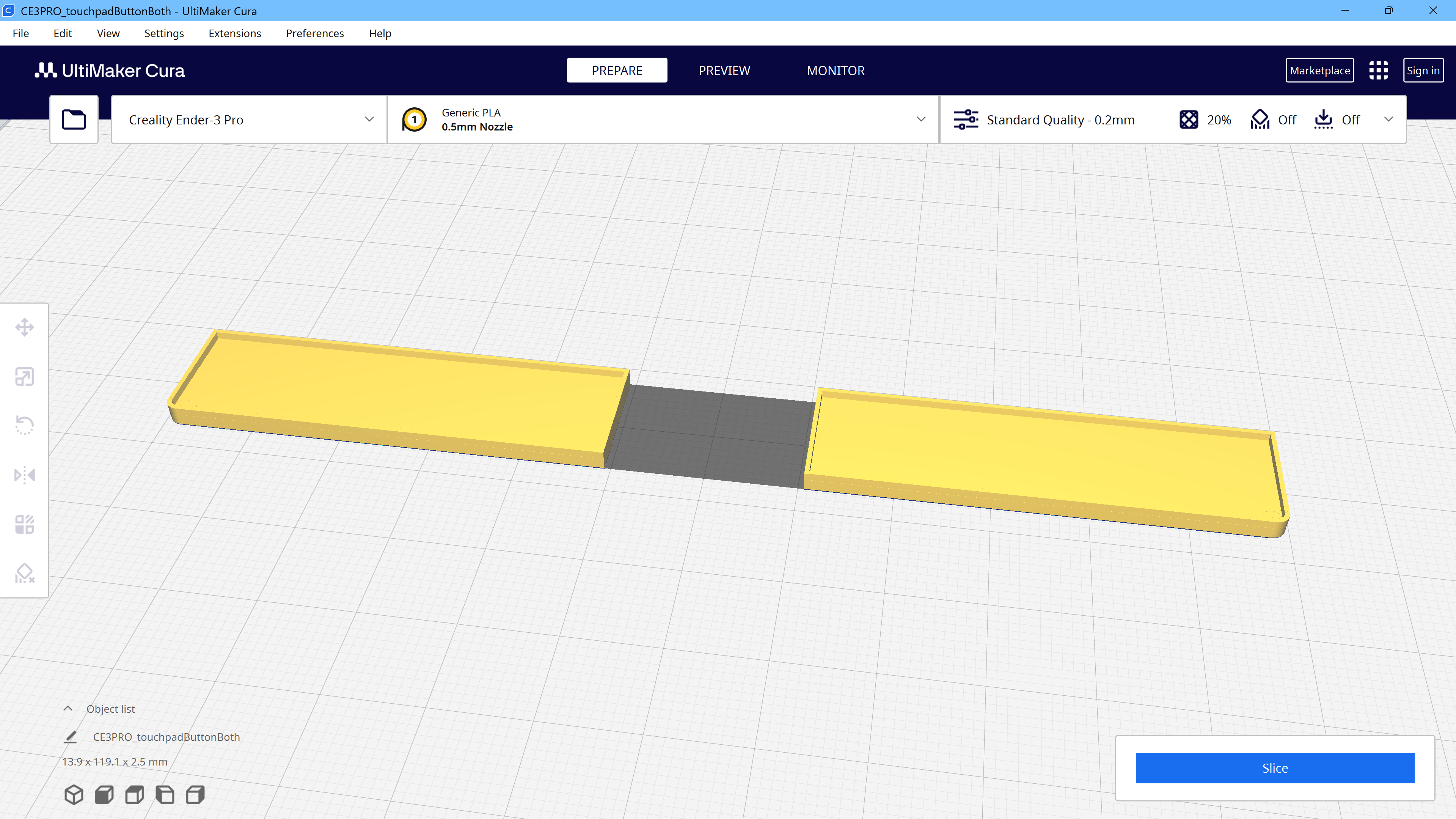Open the Marketplace
Image resolution: width=1456 pixels, height=819 pixels.
(x=1320, y=71)
